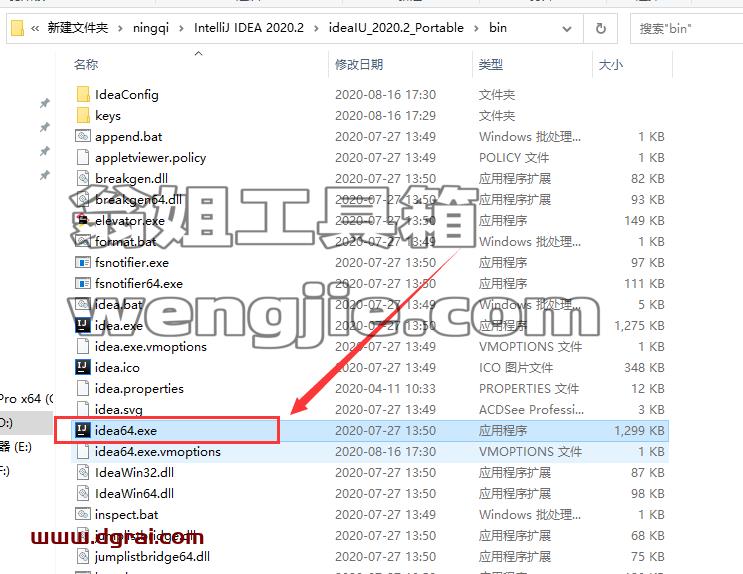Expand chevron after 新建文件夹 breadcrumb
743x574 pixels.
[120, 28]
